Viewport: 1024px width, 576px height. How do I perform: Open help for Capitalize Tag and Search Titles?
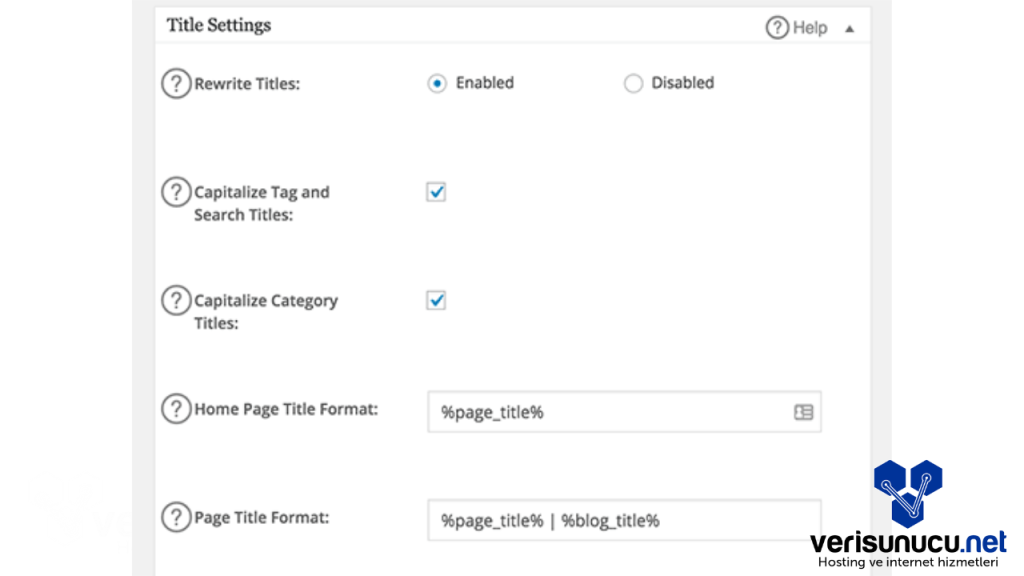tap(175, 192)
